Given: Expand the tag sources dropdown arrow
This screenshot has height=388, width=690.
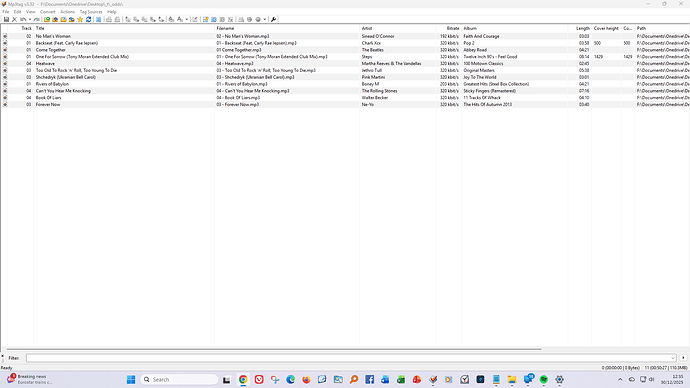Looking at the screenshot, I should [264, 19].
